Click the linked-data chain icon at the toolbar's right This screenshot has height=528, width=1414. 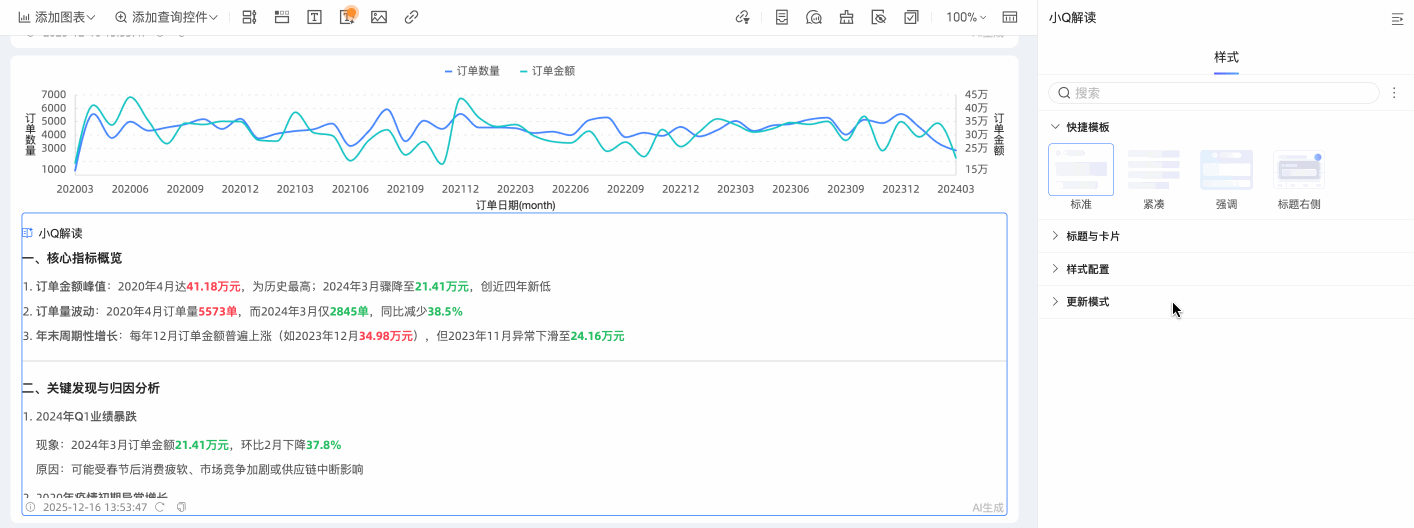point(742,17)
